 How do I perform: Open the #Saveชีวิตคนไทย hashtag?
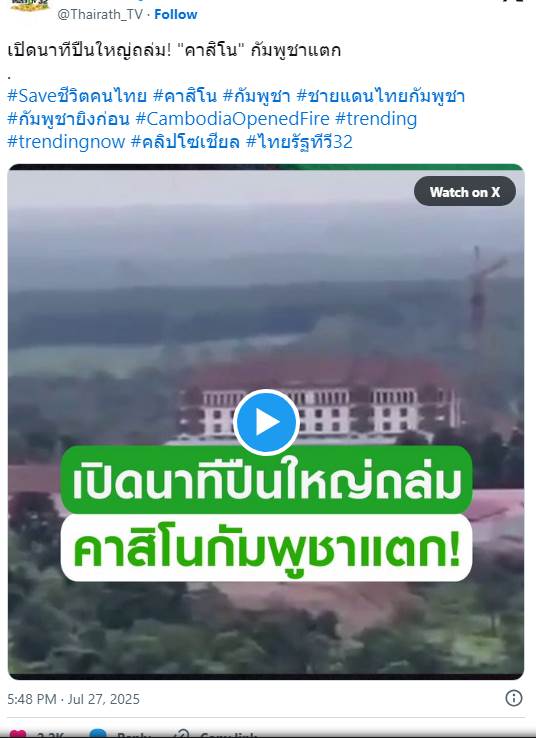(x=77, y=96)
